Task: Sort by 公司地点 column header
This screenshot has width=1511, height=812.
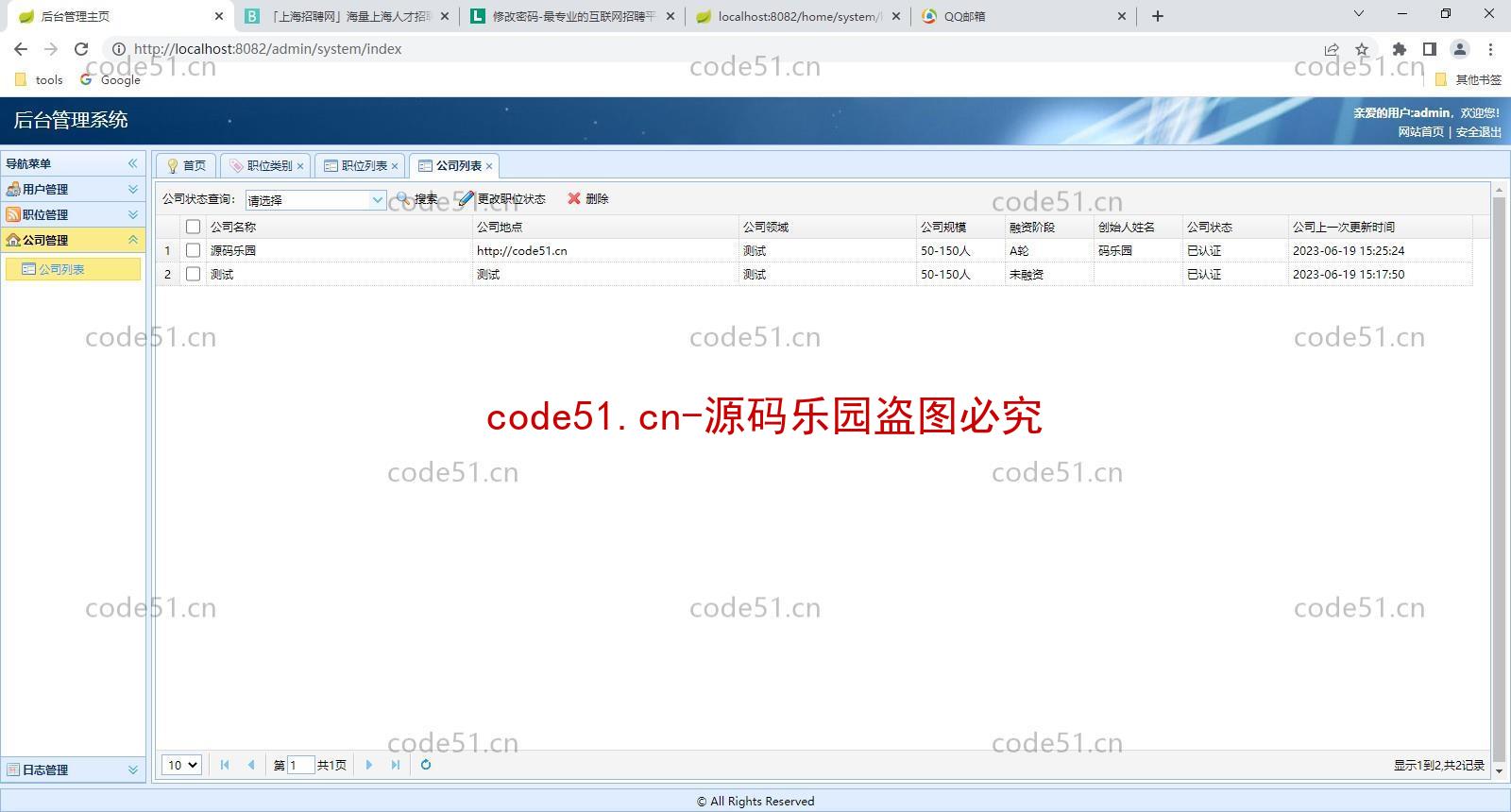Action: (605, 227)
